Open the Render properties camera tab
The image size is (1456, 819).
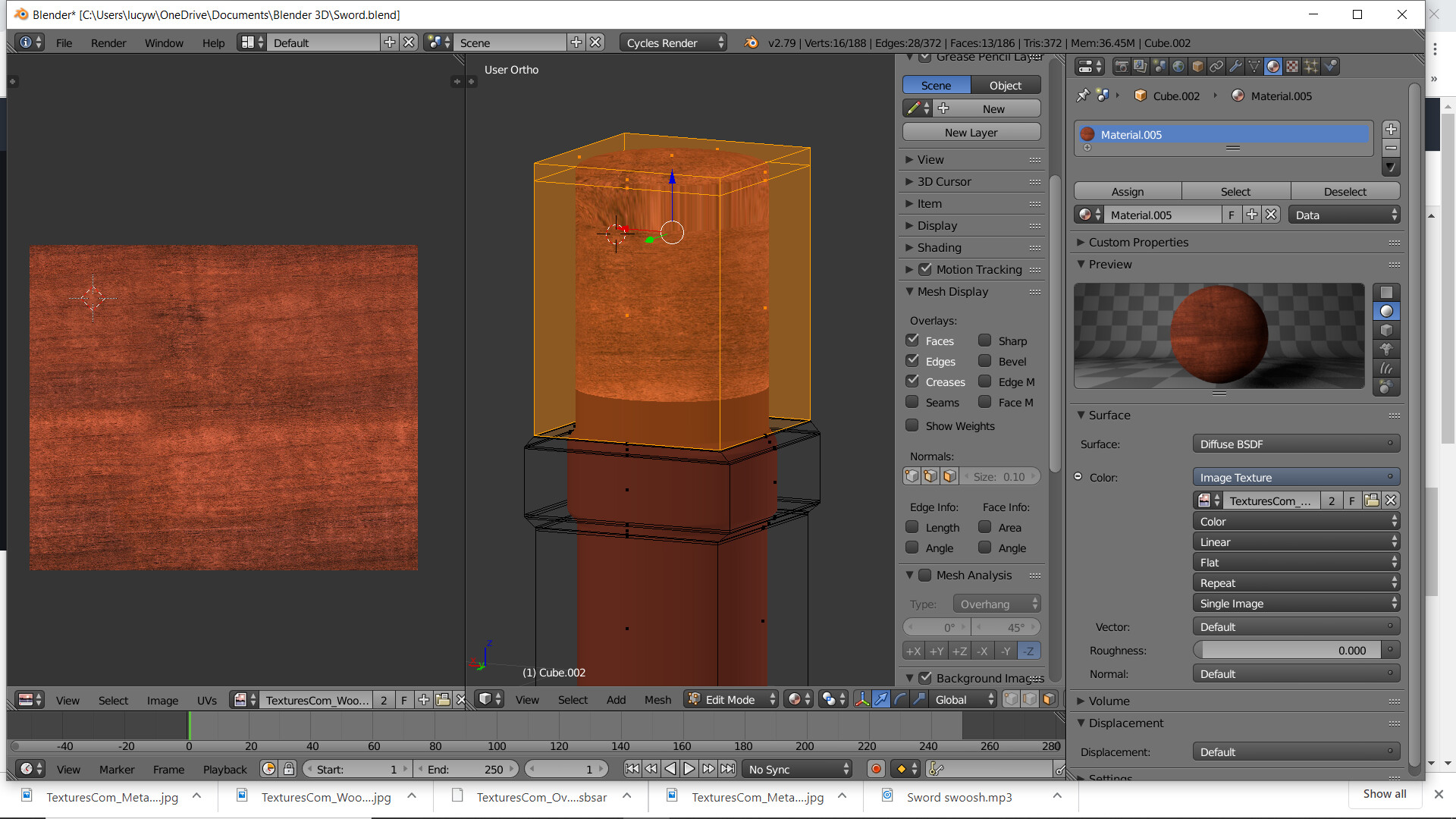click(x=1122, y=67)
